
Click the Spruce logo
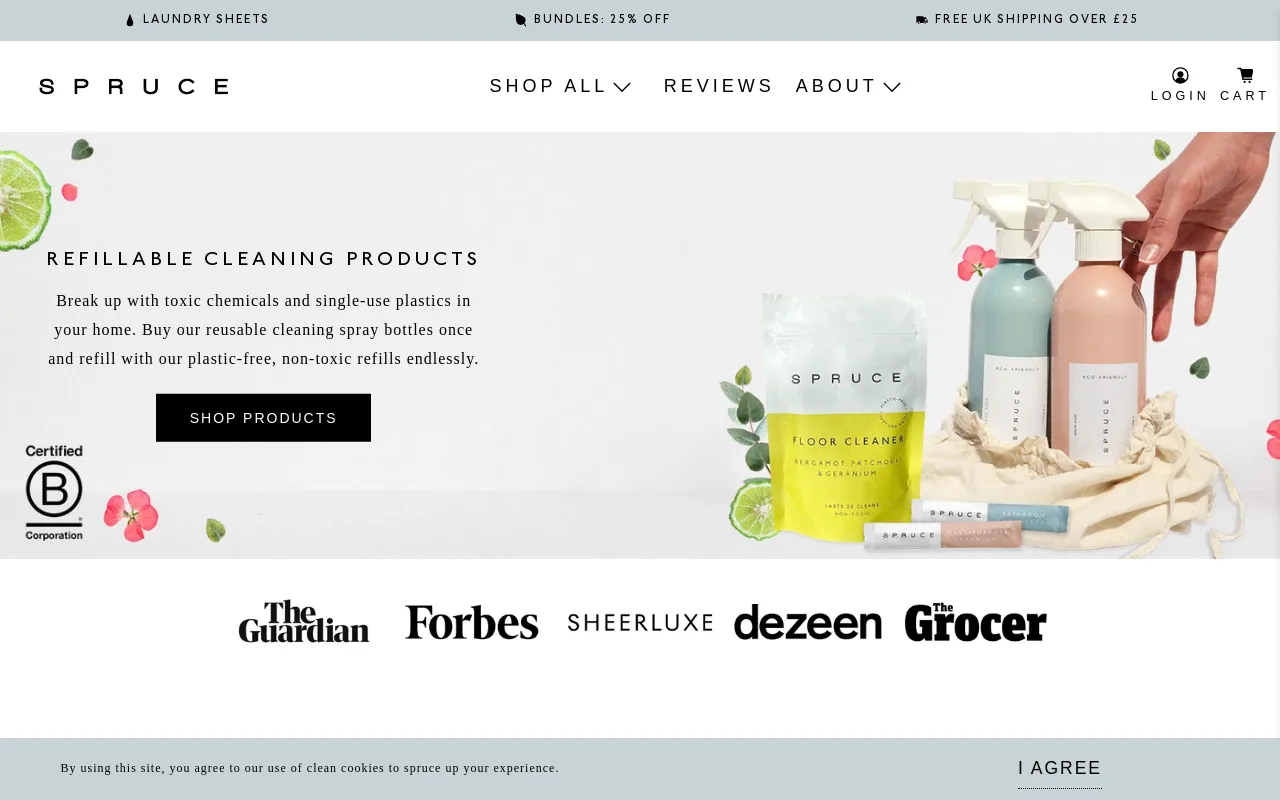(134, 86)
